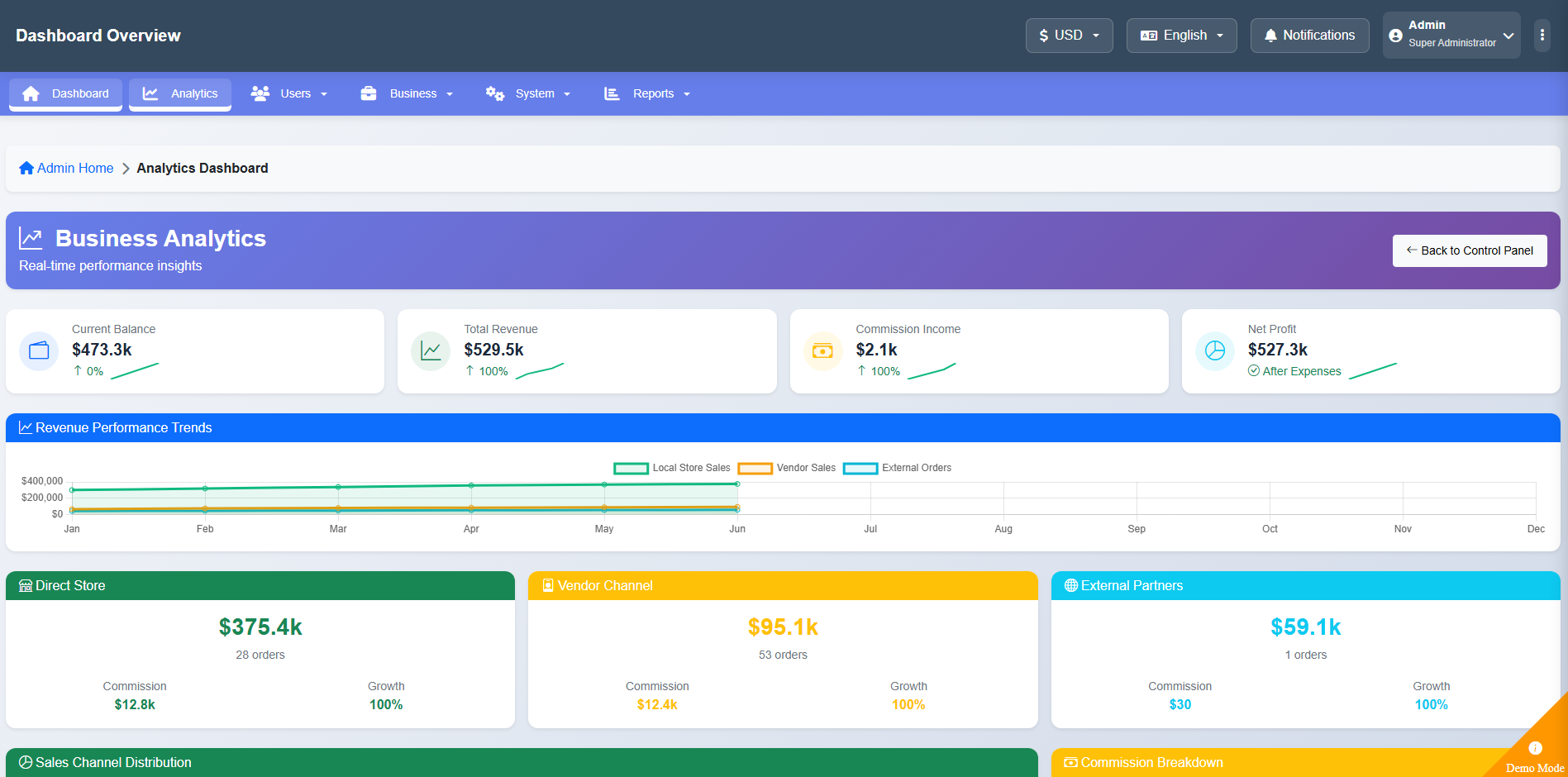Click the June data point on Local Store Sales line
Viewport: 1568px width, 777px height.
[737, 484]
